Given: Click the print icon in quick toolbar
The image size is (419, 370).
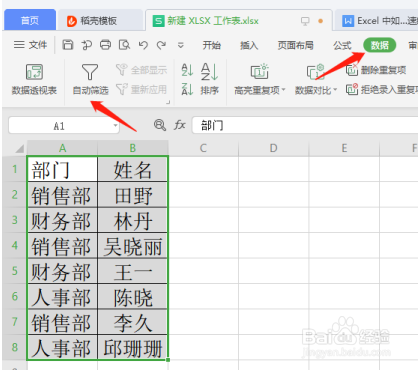Looking at the screenshot, I should click(x=105, y=45).
